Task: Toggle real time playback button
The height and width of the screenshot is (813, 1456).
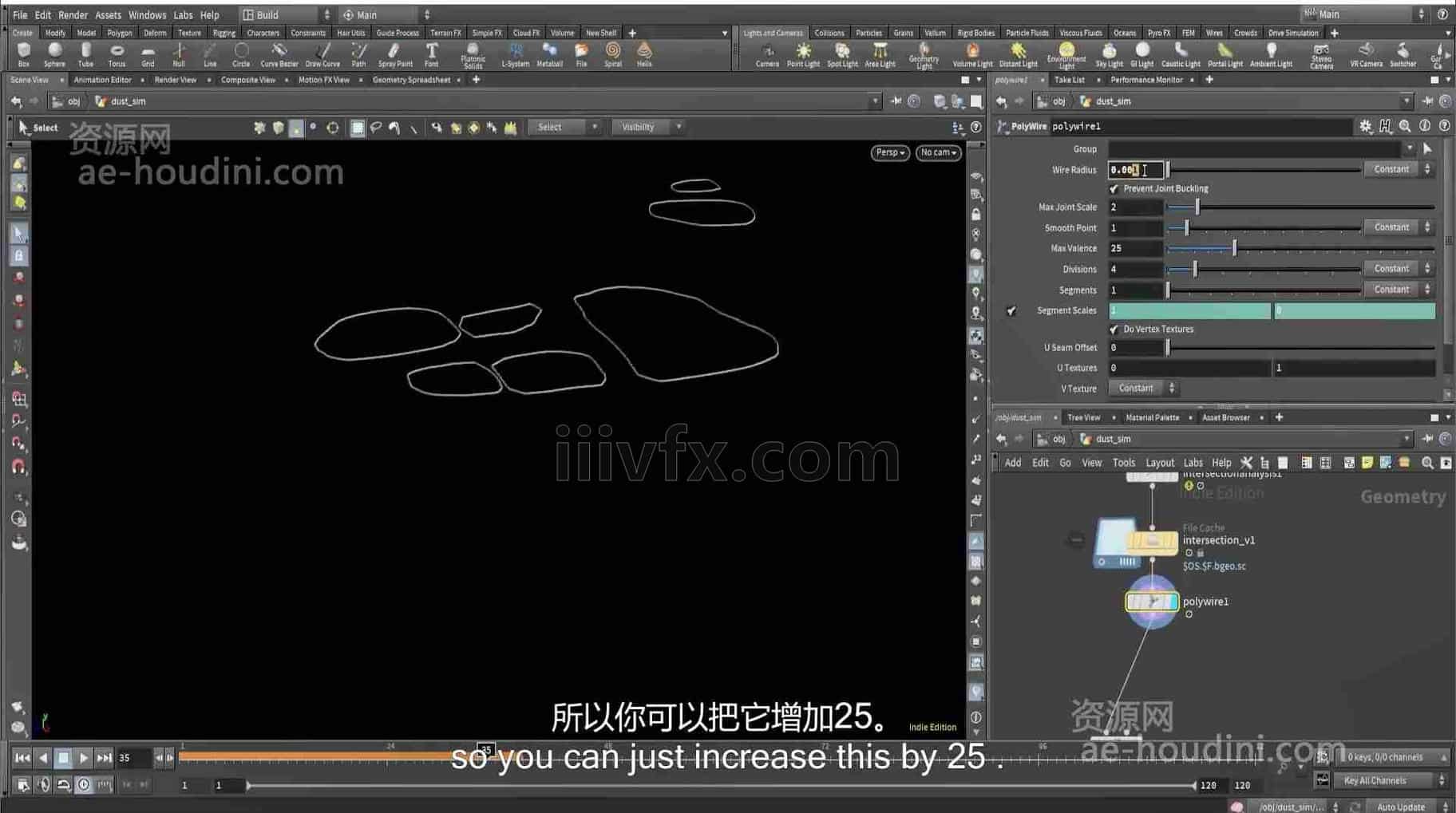Action: click(x=84, y=785)
